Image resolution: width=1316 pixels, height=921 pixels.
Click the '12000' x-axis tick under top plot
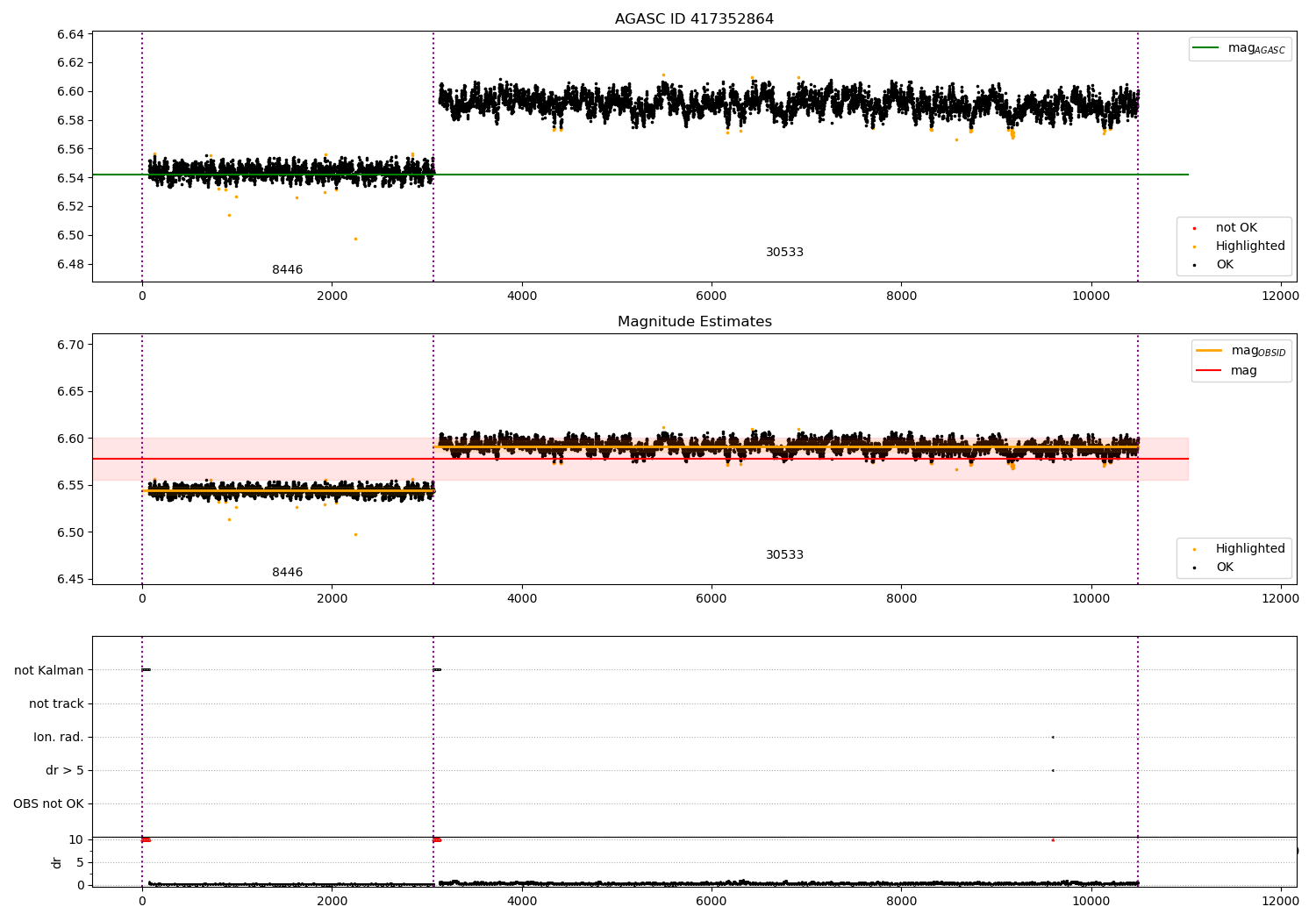pyautogui.click(x=1280, y=296)
